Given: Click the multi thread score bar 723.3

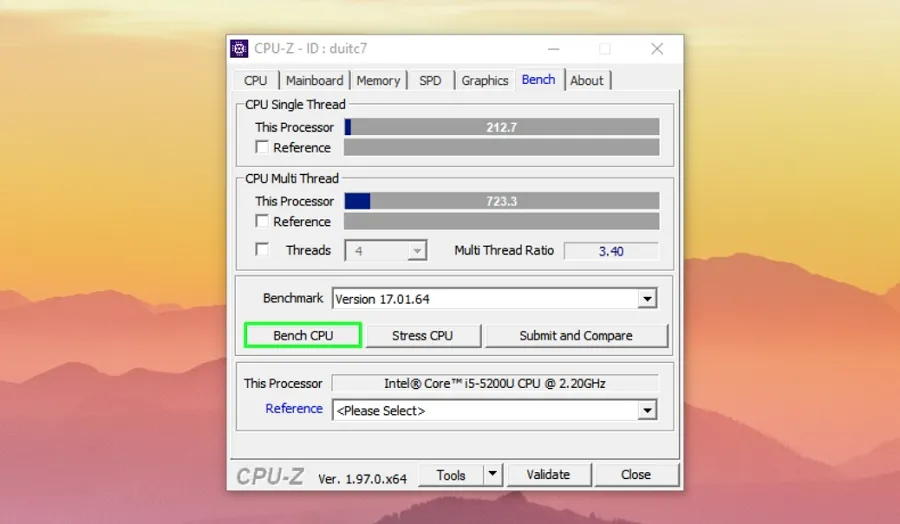Looking at the screenshot, I should click(x=502, y=201).
